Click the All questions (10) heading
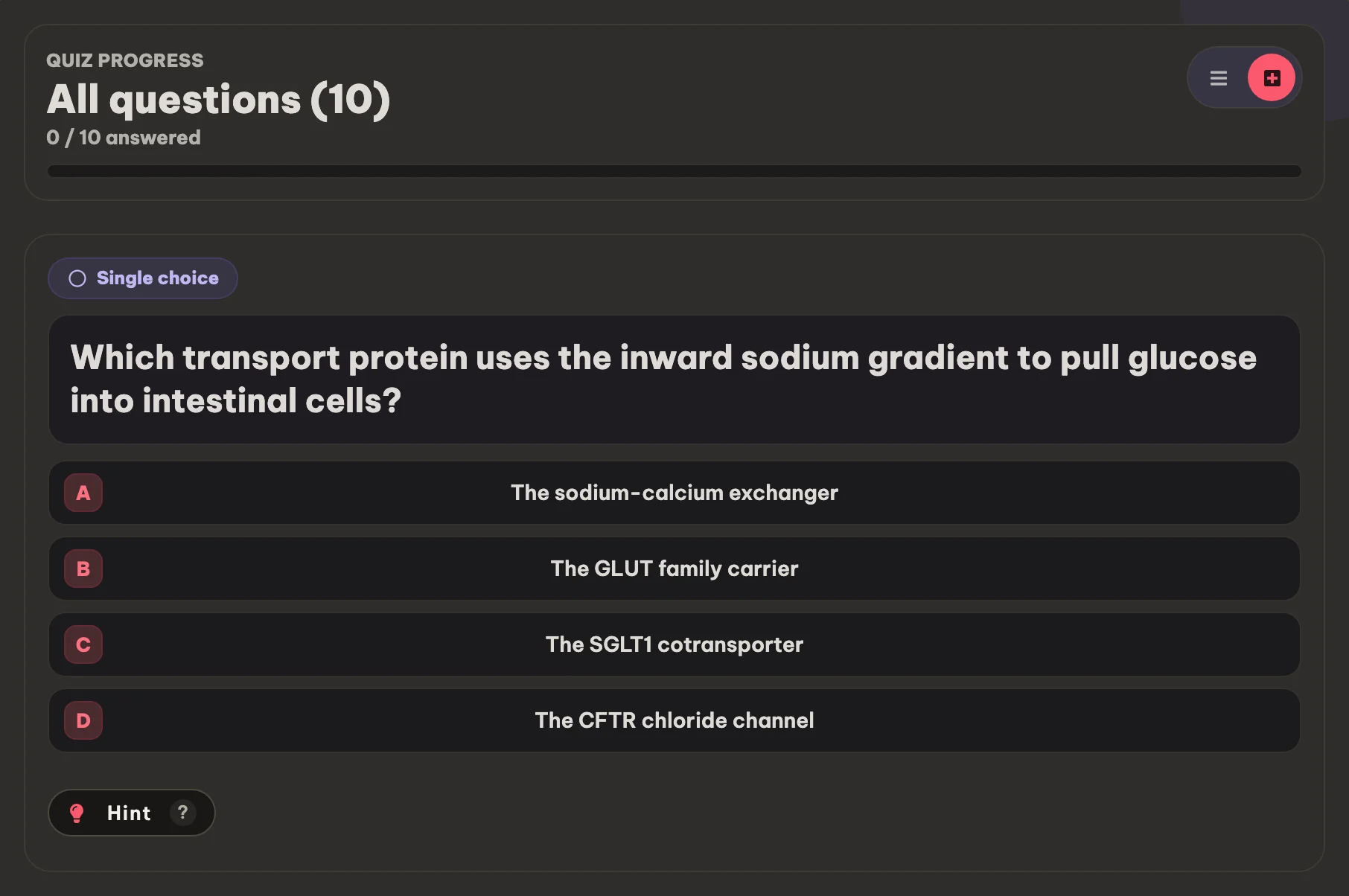The image size is (1349, 896). 218,99
